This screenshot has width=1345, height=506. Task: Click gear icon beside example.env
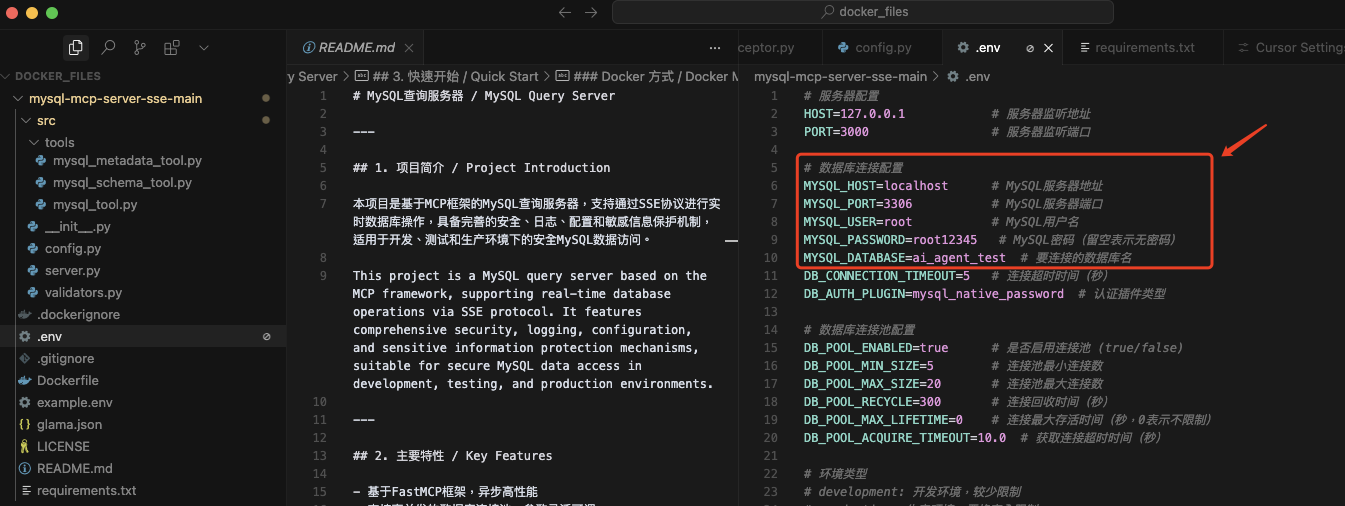(x=25, y=402)
